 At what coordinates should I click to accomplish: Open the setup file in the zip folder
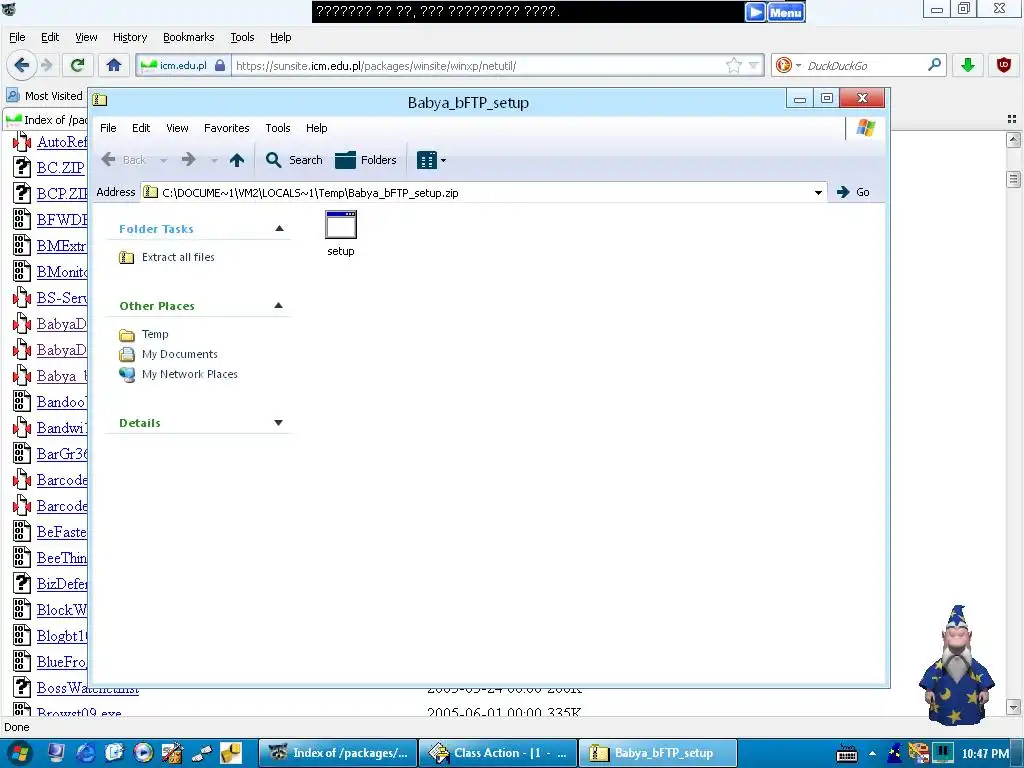341,233
